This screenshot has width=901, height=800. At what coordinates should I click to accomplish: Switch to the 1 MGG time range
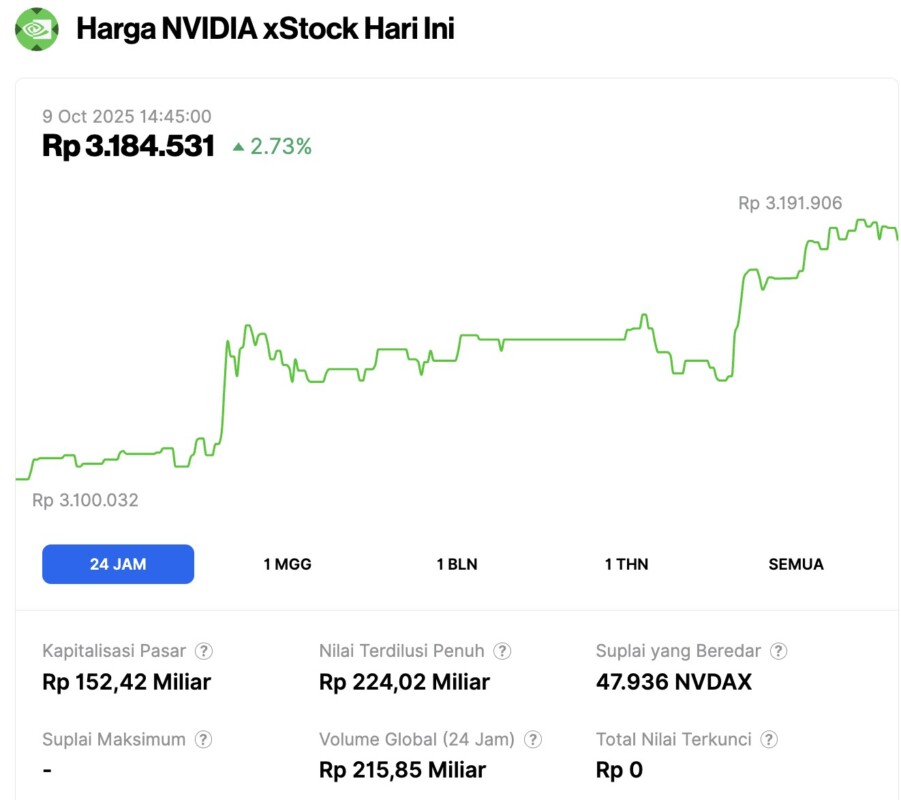[286, 564]
